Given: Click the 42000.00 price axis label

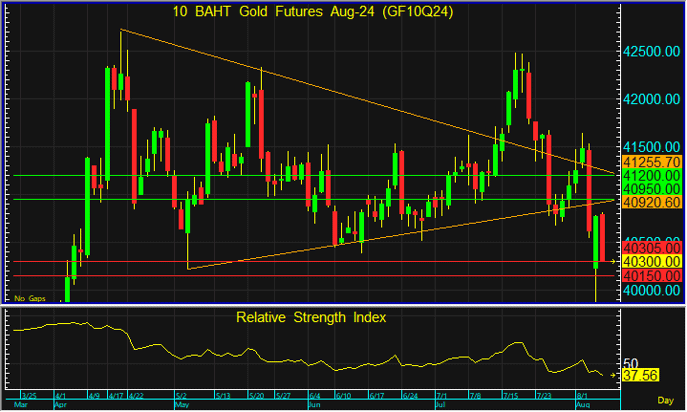Looking at the screenshot, I should (651, 100).
